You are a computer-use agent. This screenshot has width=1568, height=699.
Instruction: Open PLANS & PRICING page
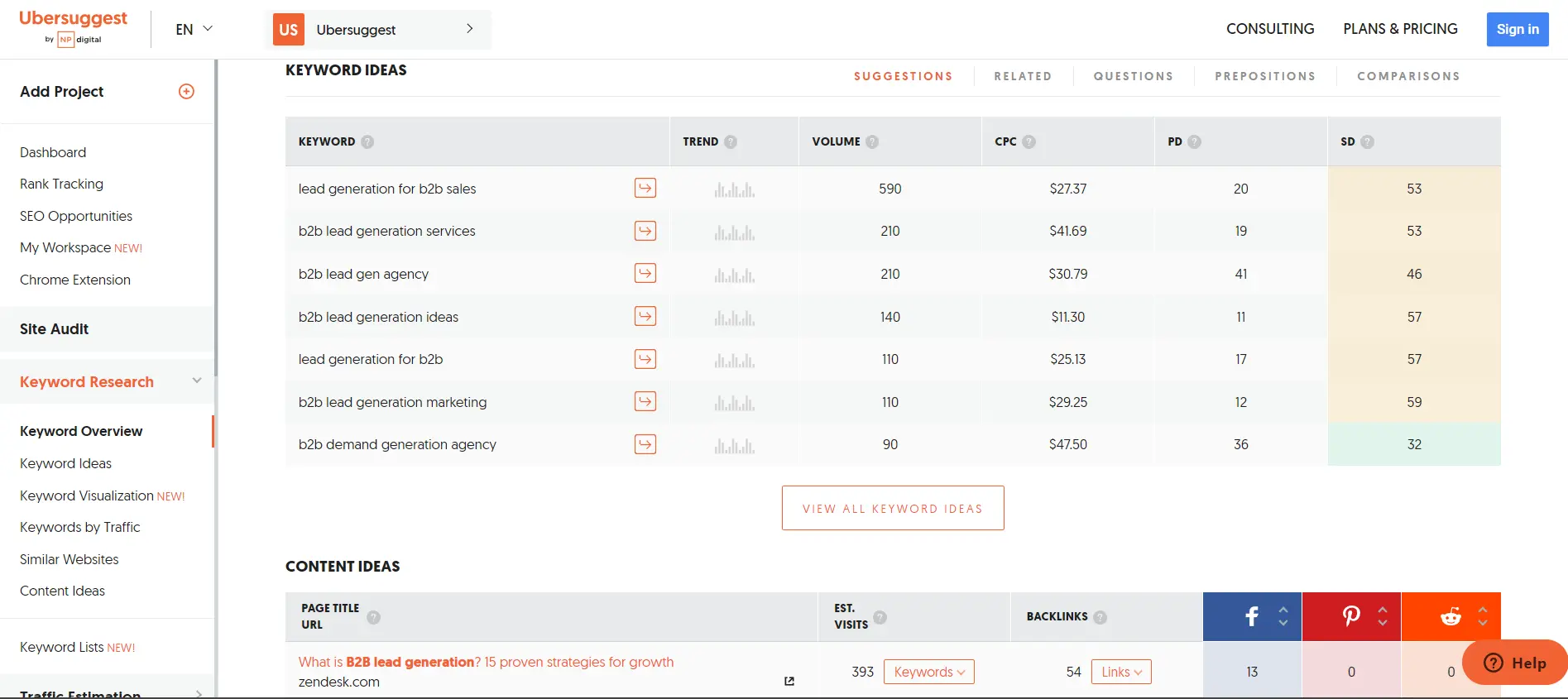coord(1400,29)
